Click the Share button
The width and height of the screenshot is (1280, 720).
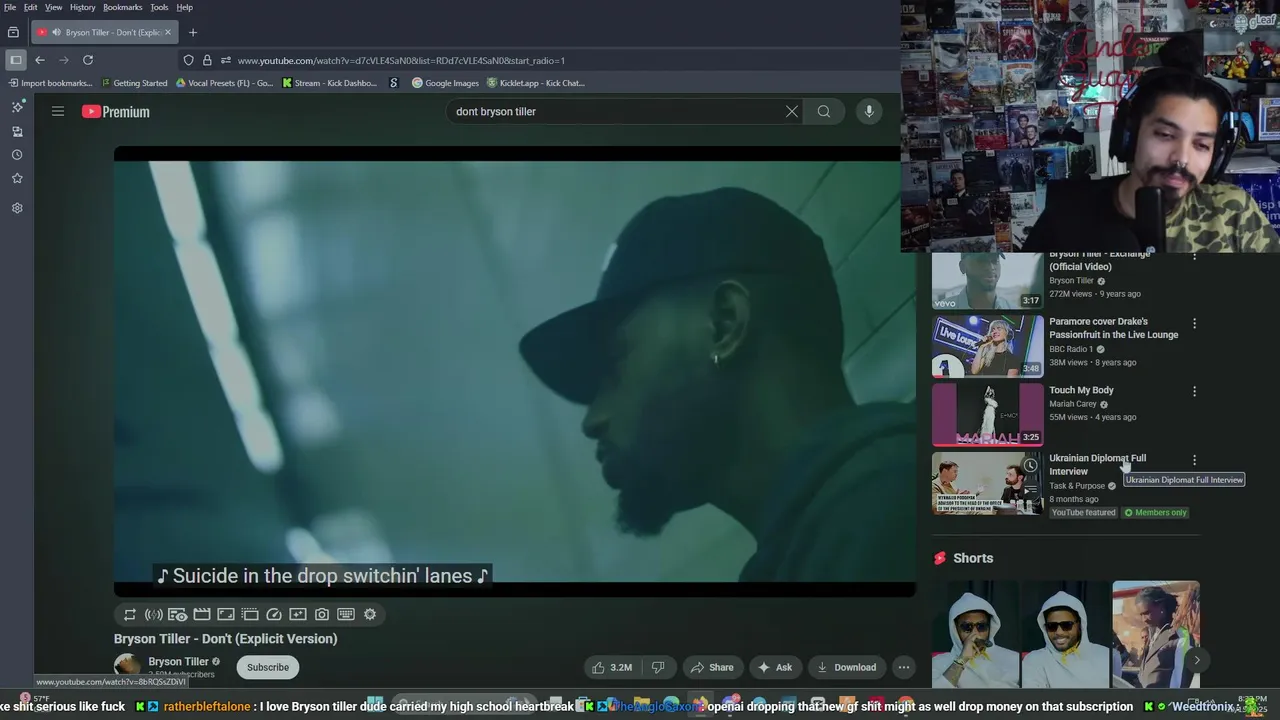click(712, 667)
